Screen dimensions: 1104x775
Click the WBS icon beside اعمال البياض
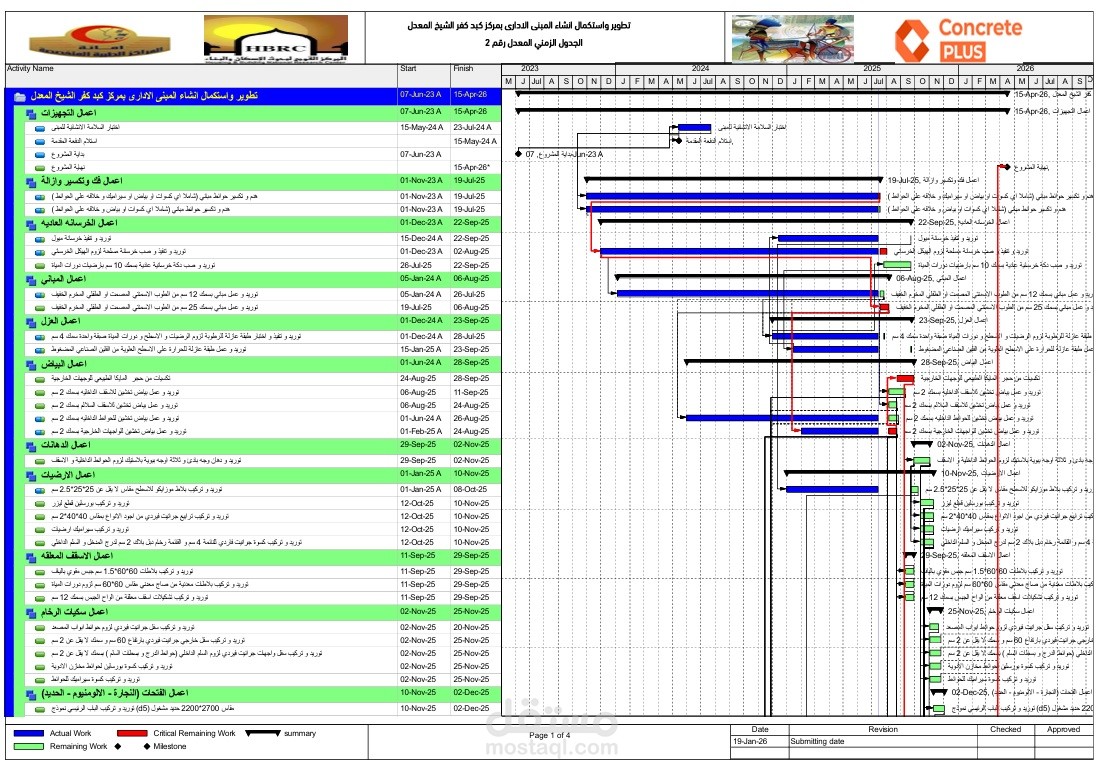click(x=31, y=365)
